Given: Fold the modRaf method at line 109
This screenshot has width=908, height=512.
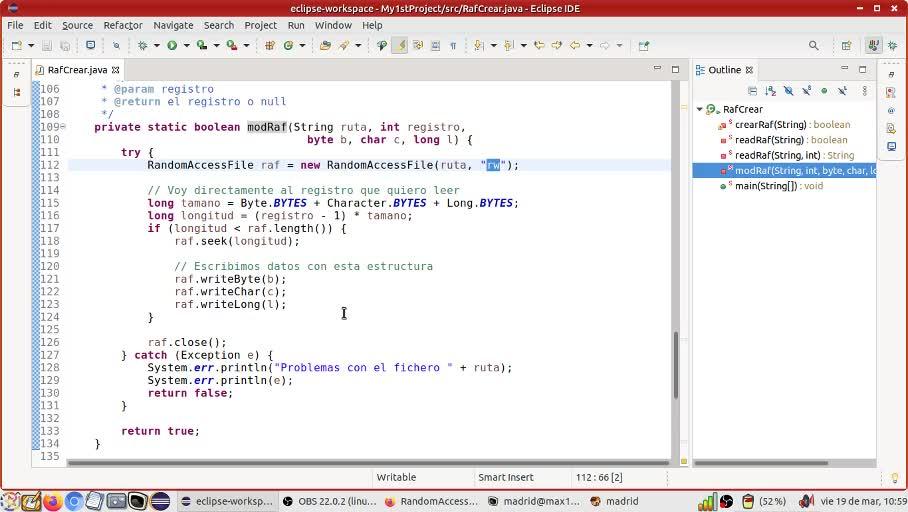Looking at the screenshot, I should (x=64, y=127).
